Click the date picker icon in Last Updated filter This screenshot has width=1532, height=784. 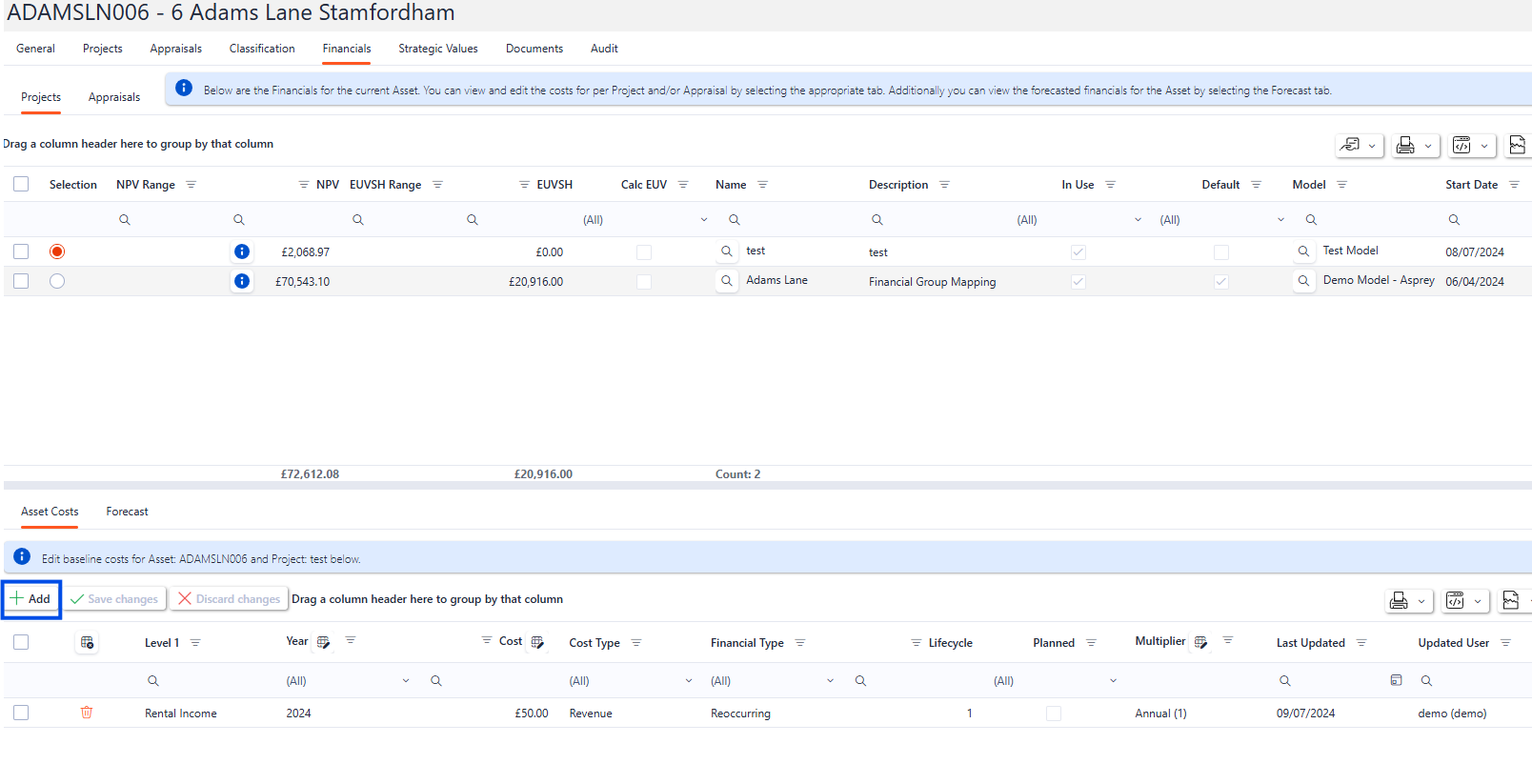point(1396,680)
